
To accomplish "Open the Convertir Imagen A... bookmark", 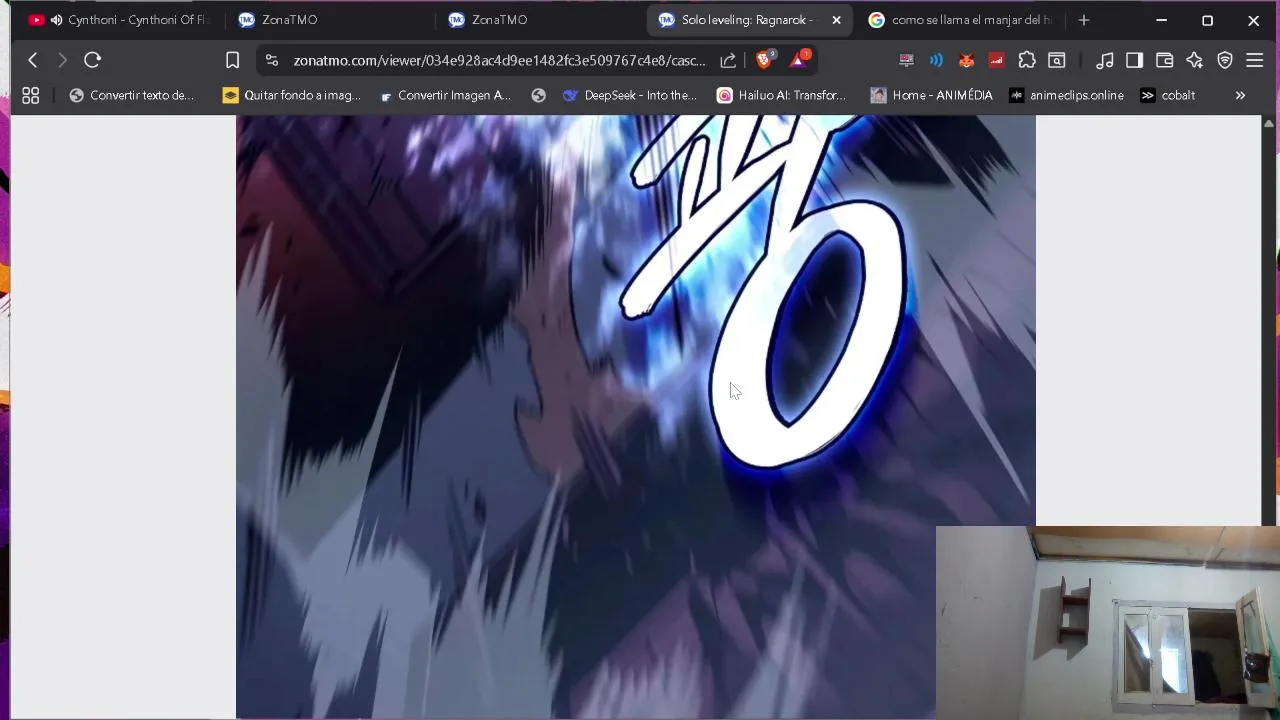I will pos(445,95).
